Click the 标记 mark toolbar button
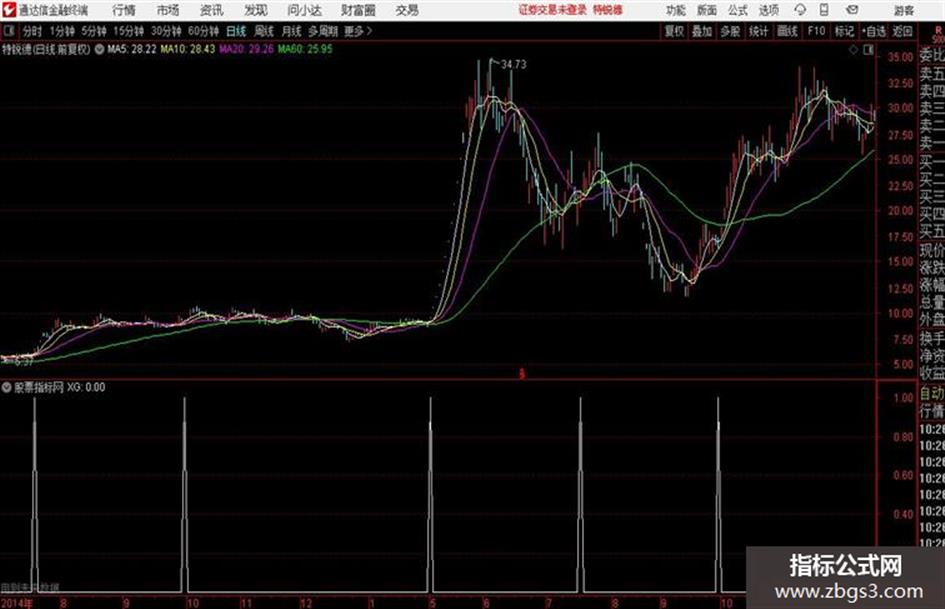Image resolution: width=945 pixels, height=609 pixels. tap(844, 31)
